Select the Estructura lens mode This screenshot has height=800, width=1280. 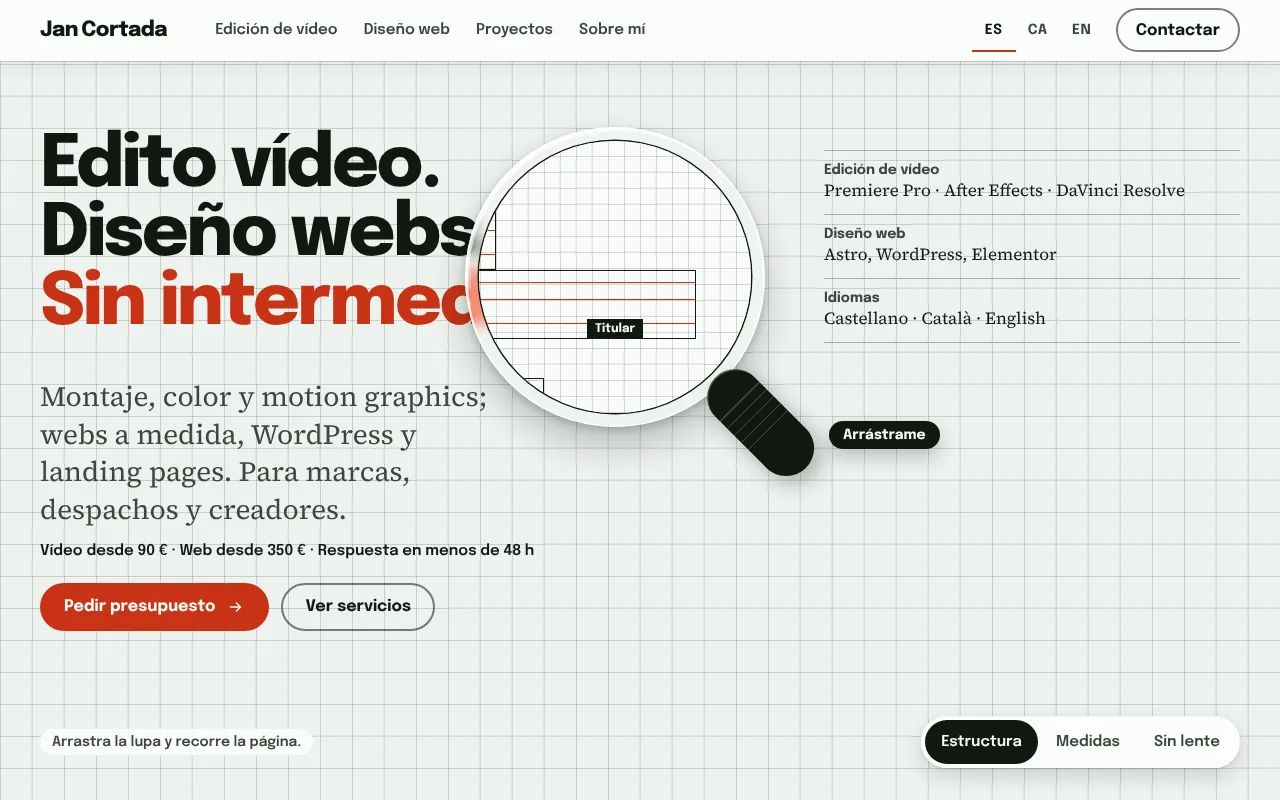pos(981,741)
